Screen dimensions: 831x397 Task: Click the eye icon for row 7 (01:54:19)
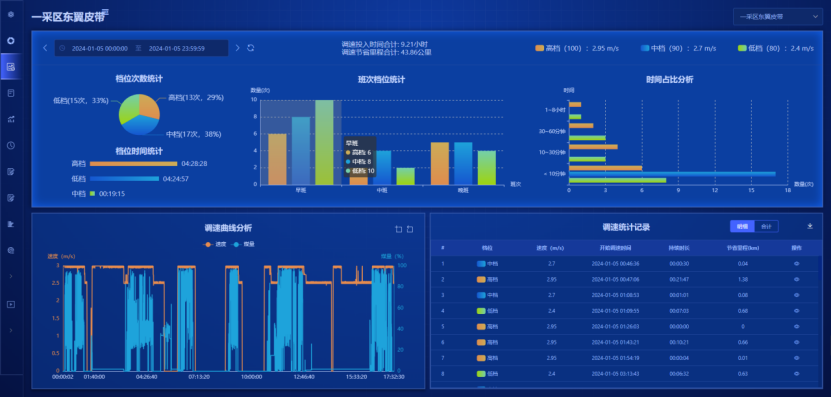pos(796,358)
